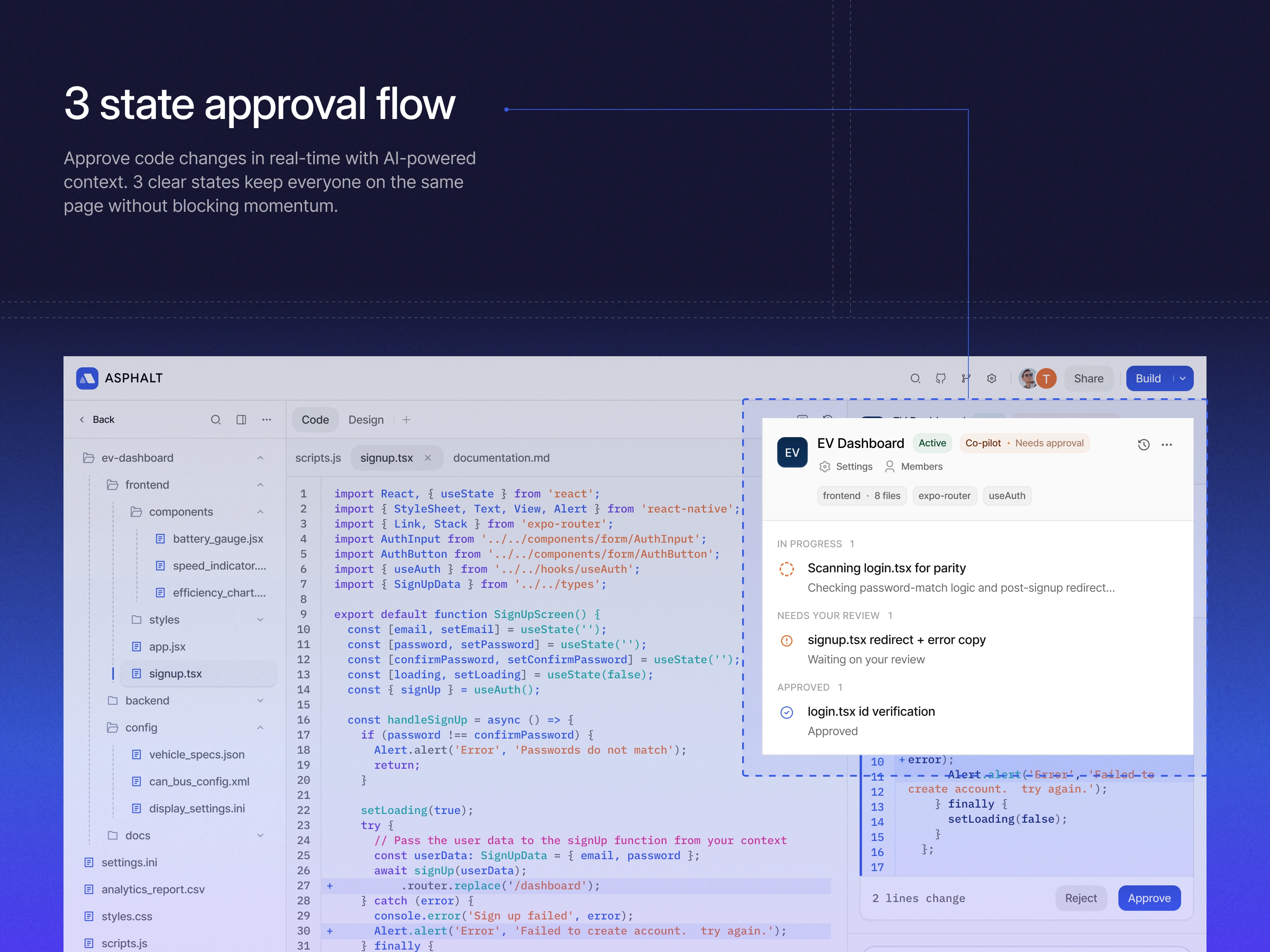Go Back in the sidebar
The image size is (1270, 952).
click(96, 420)
